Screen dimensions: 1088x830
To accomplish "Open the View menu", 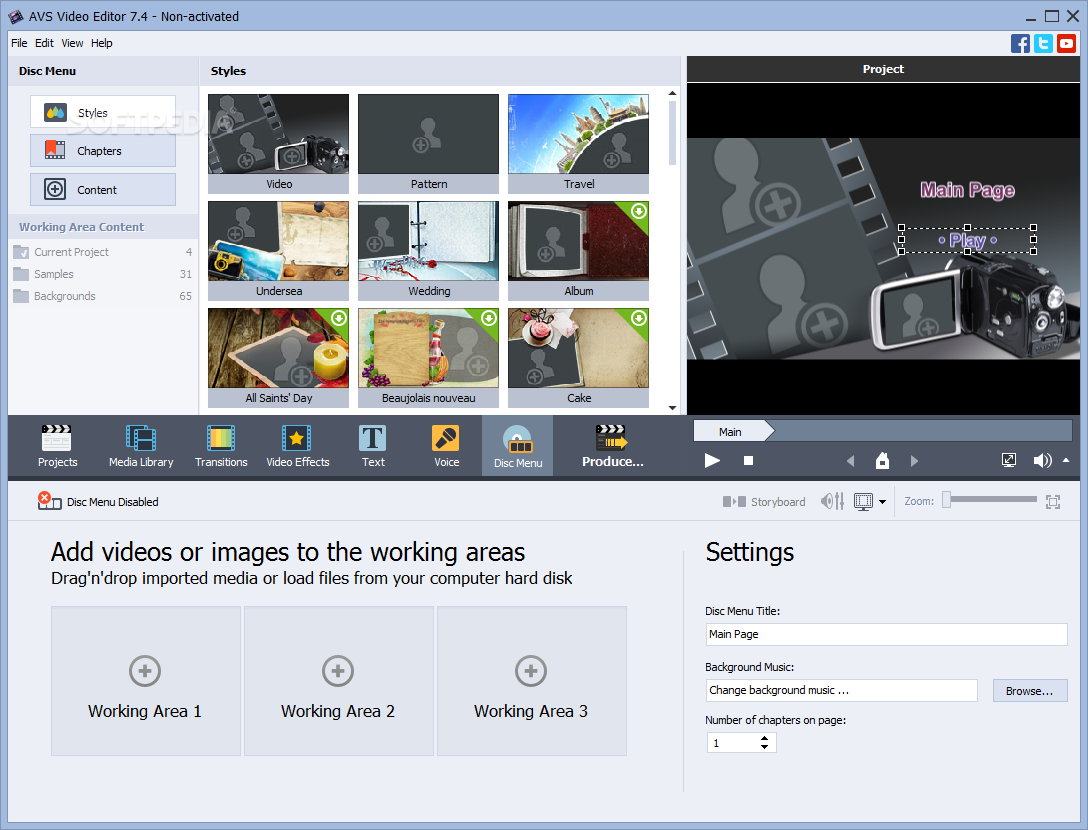I will tap(72, 43).
